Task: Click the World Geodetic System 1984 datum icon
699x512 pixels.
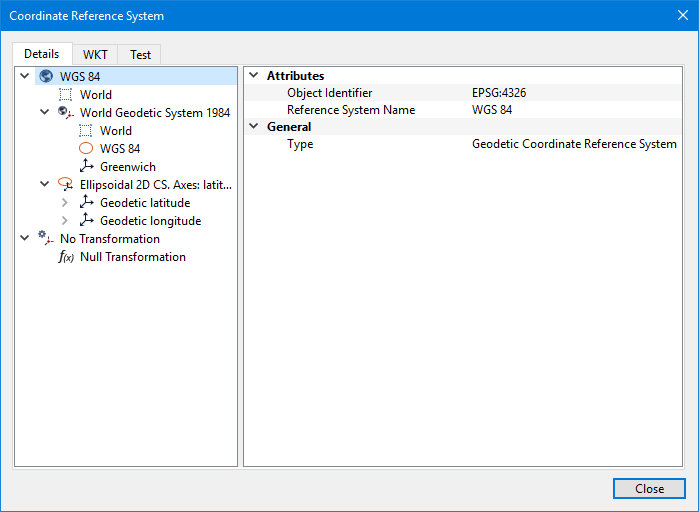Action: point(66,113)
